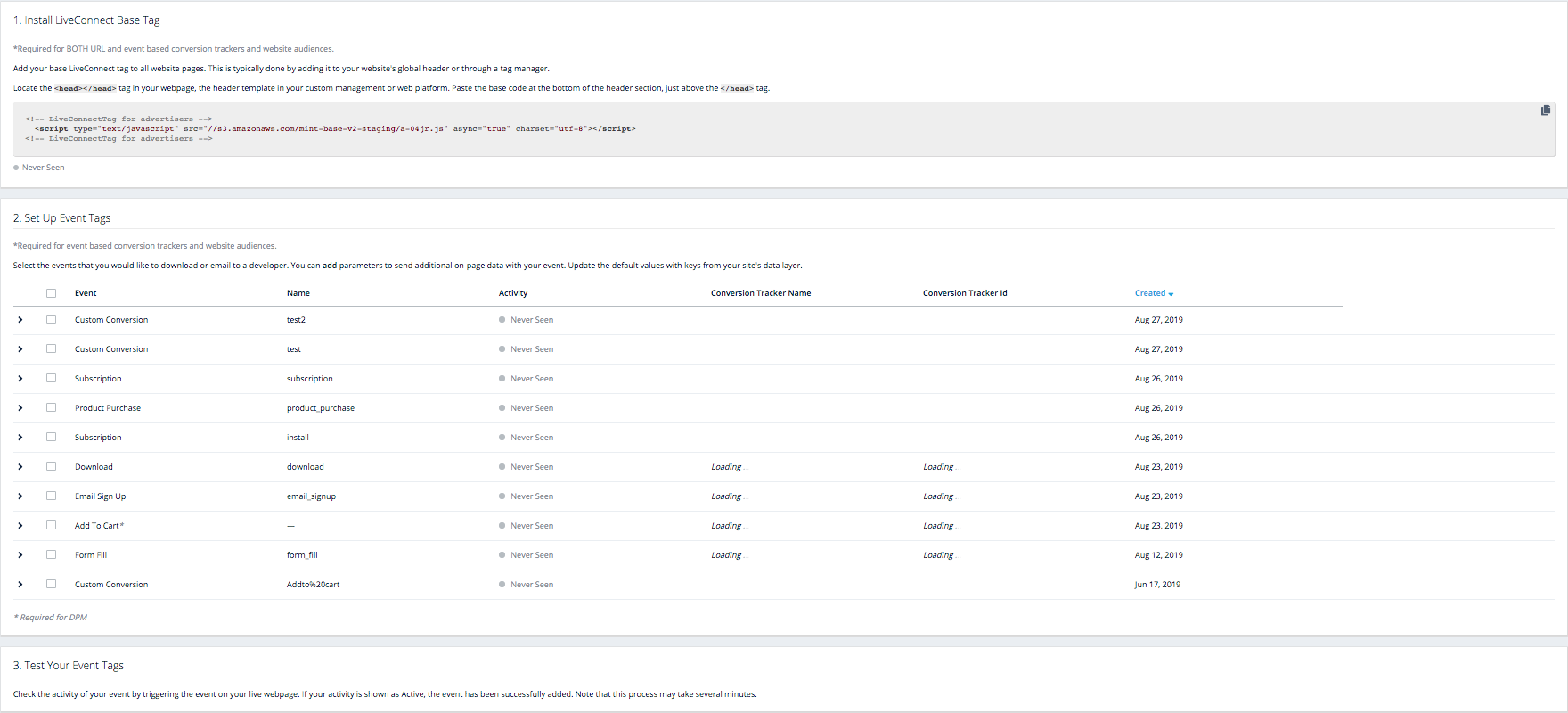1568x713 pixels.
Task: Select the subscription event checkbox
Action: click(51, 378)
